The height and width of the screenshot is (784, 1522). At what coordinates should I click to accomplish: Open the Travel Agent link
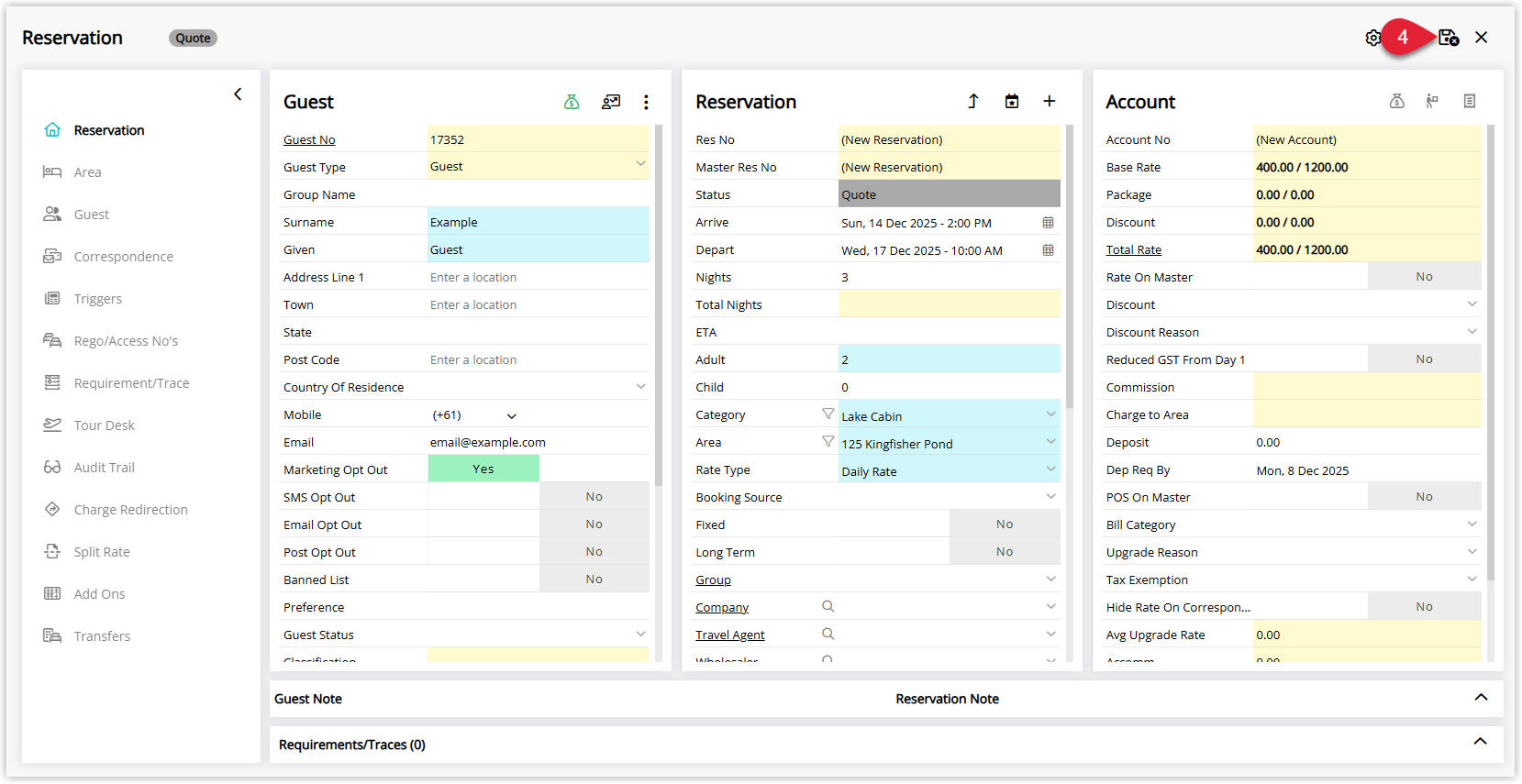tap(729, 635)
